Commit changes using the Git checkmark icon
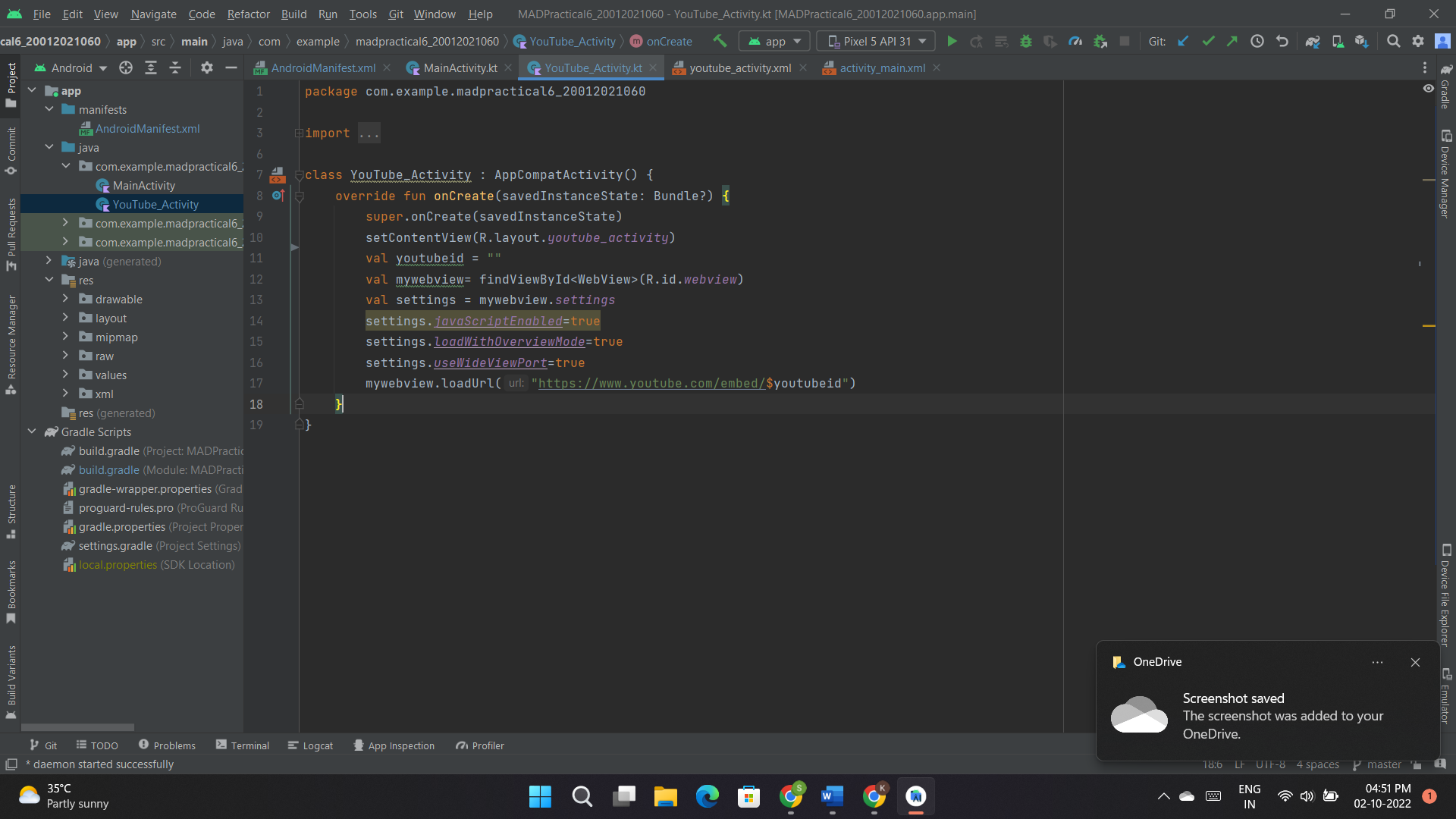Image resolution: width=1456 pixels, height=819 pixels. 1208,41
